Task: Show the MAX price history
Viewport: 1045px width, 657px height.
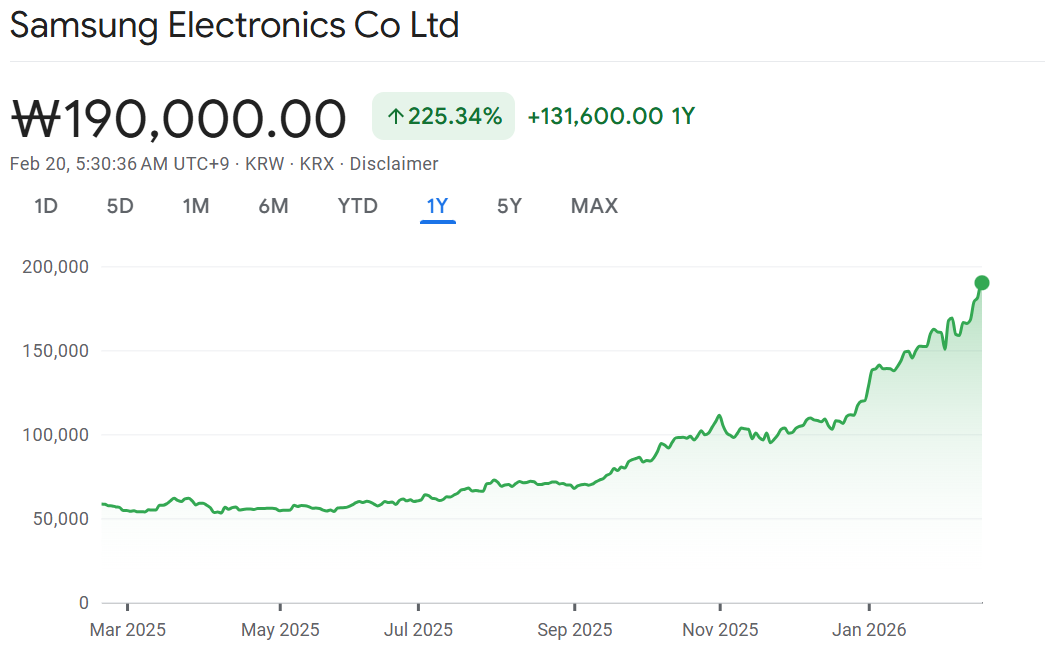Action: 594,206
